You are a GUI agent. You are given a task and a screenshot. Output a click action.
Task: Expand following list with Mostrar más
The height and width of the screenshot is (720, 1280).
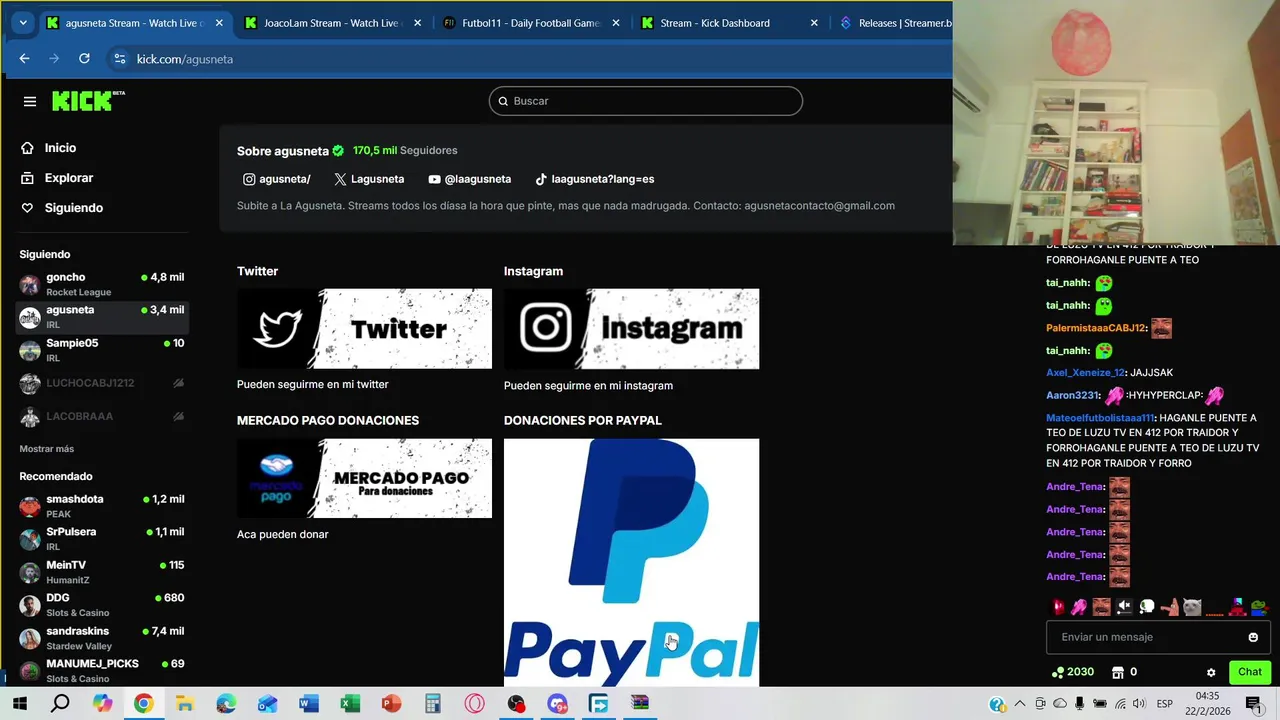coord(47,449)
